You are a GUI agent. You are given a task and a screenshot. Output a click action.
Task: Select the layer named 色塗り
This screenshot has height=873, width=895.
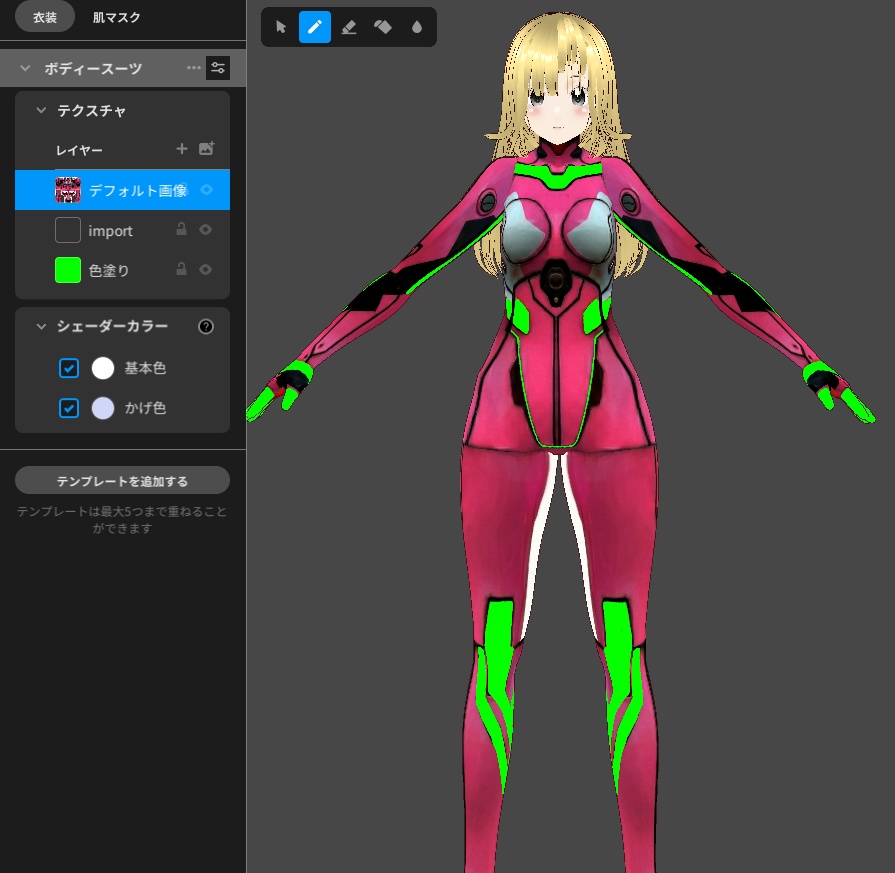tap(108, 270)
